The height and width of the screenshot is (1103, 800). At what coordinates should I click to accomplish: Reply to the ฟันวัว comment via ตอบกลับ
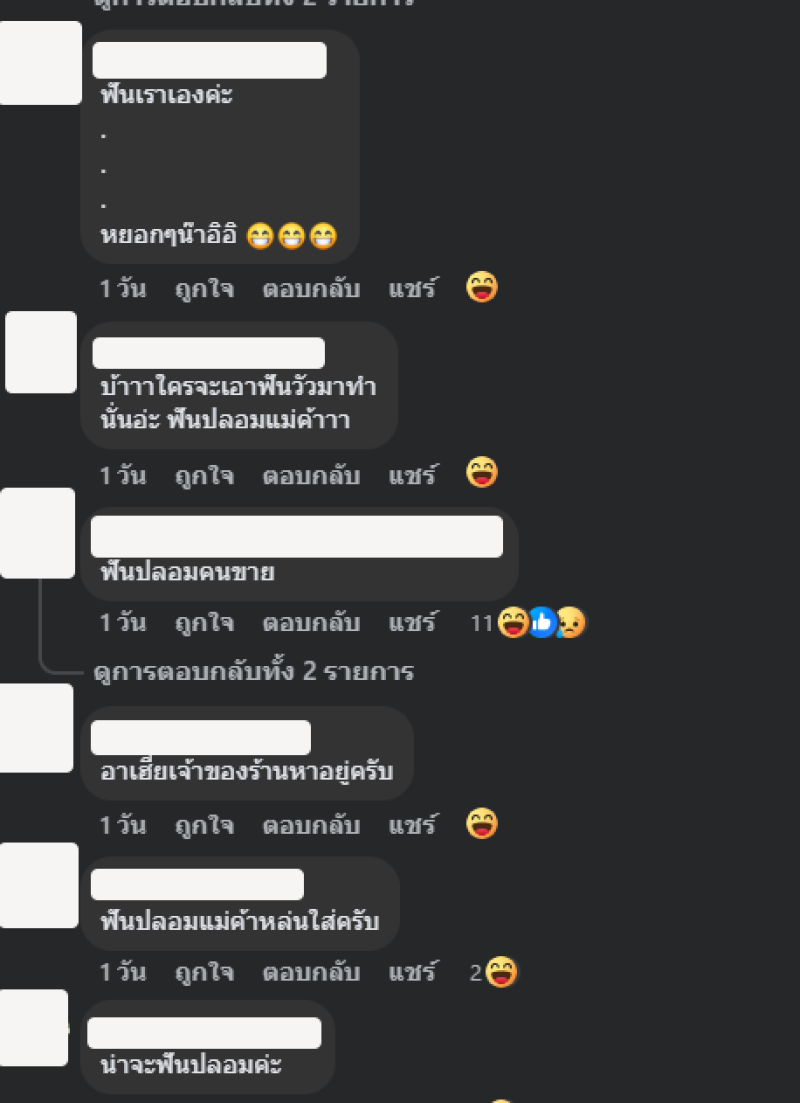point(311,476)
